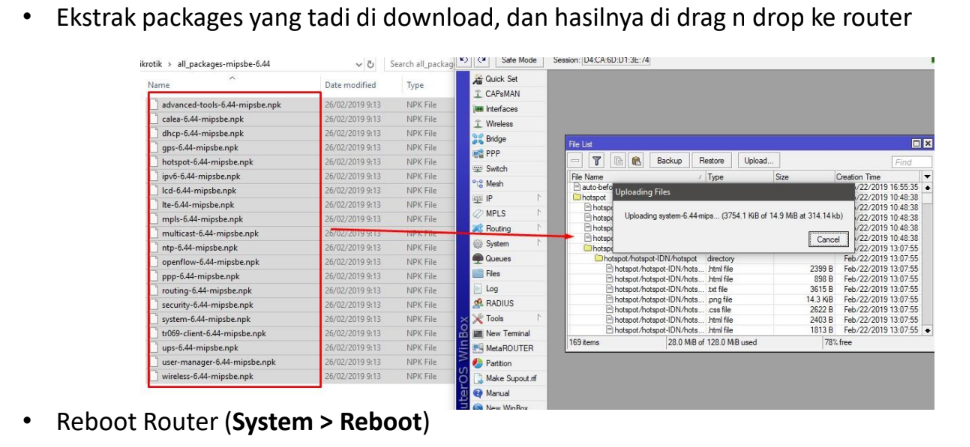The width and height of the screenshot is (970, 447).
Task: Cancel the file upload
Action: [828, 239]
